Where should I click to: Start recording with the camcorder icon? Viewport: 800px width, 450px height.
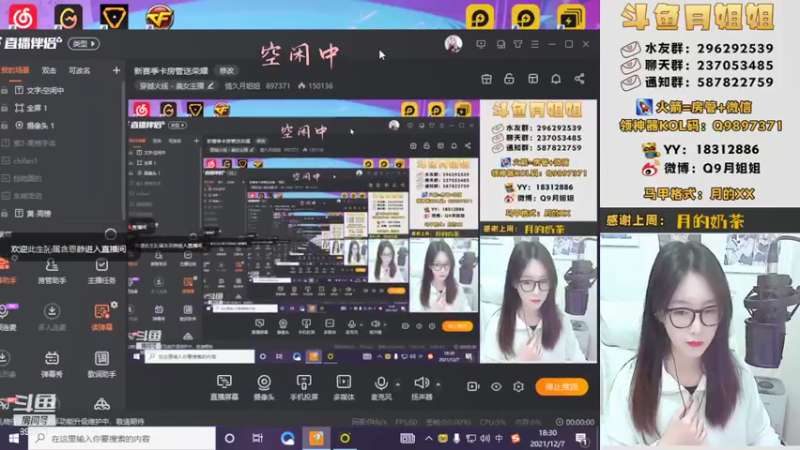[x=473, y=387]
